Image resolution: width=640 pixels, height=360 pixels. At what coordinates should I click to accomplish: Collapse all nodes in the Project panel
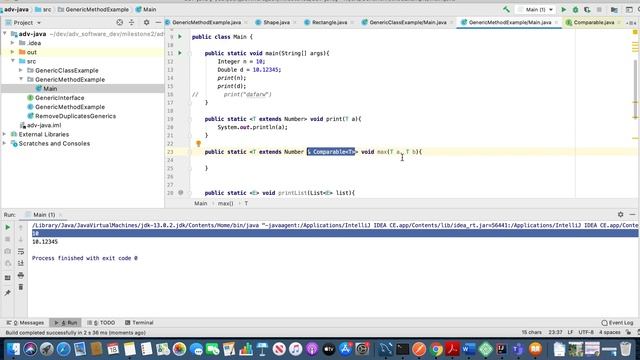tap(131, 22)
